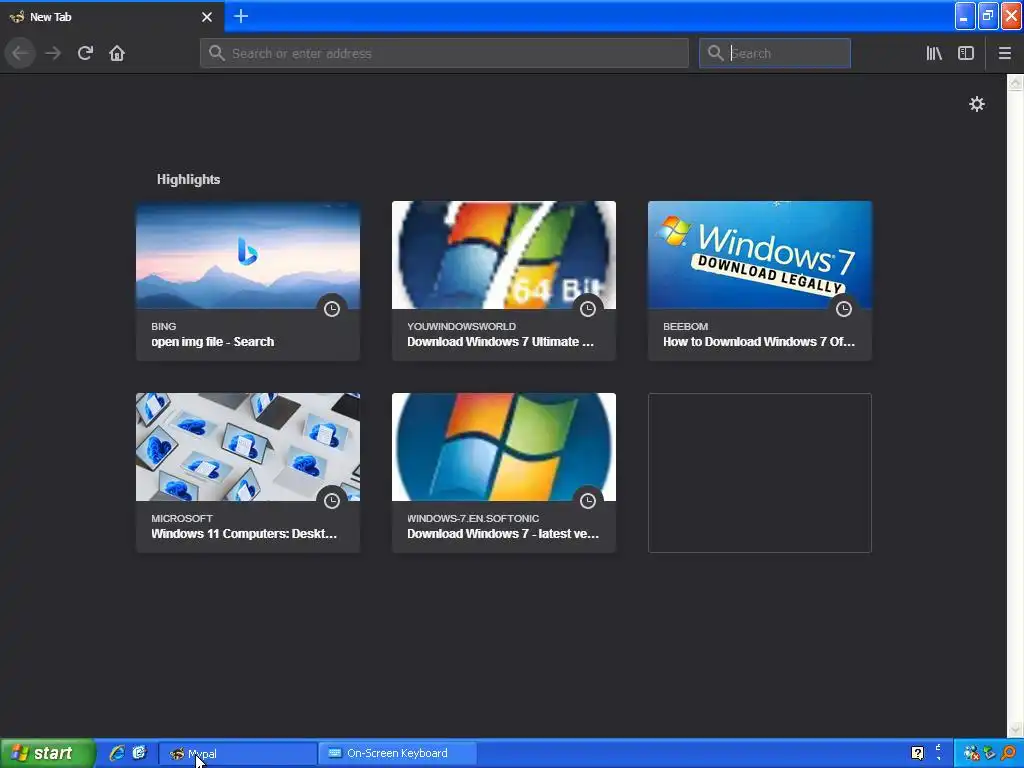Click the MICROSOFT source label
This screenshot has width=1024, height=768.
(x=182, y=518)
